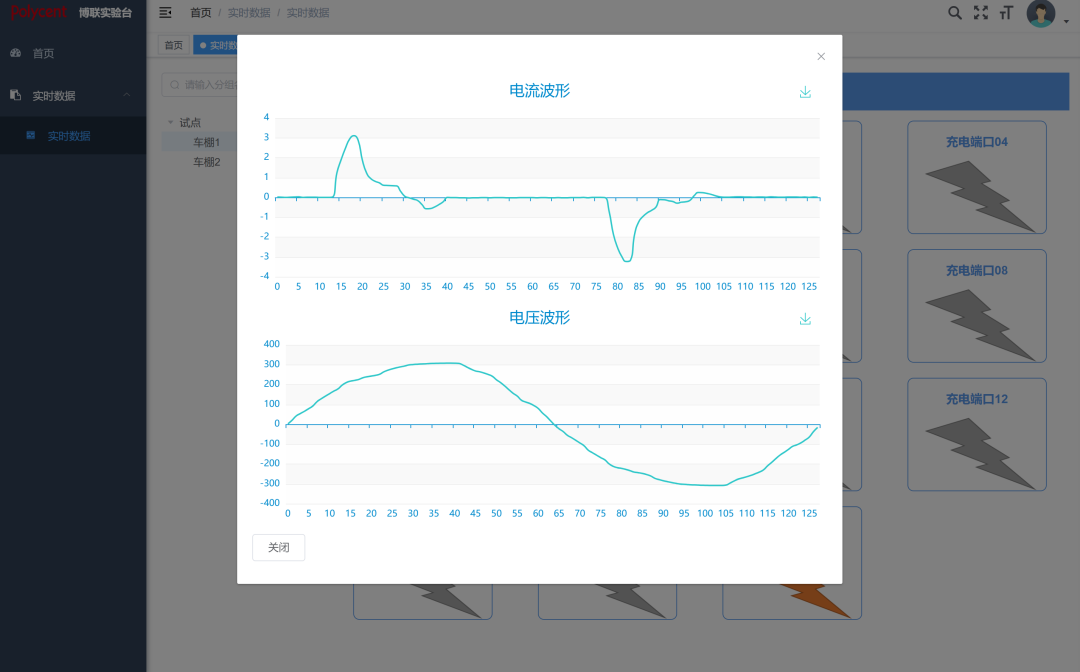Collapse the 实时数据 sidebar submenu
The width and height of the screenshot is (1080, 672).
(127, 96)
